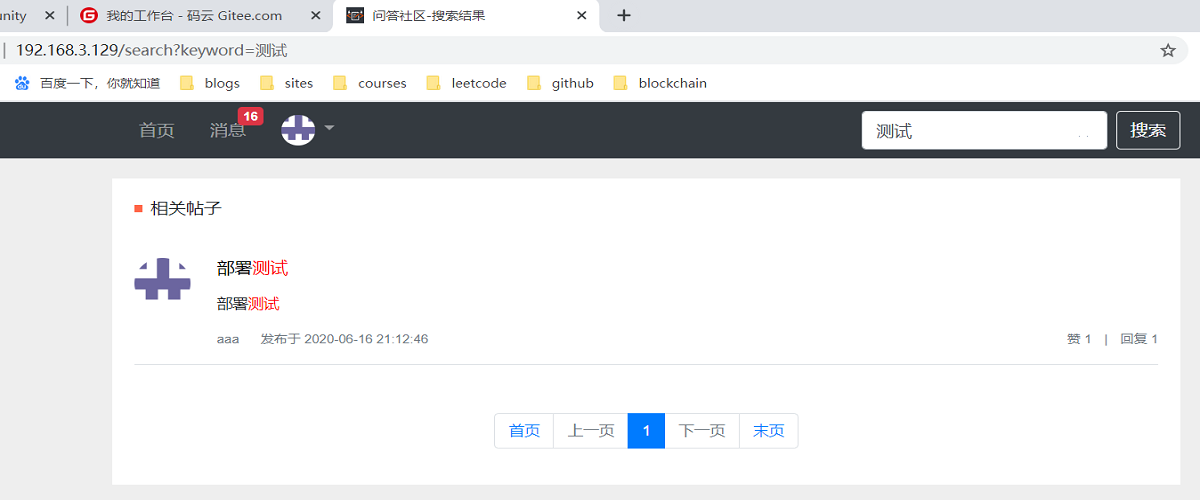
Task: Open 消息 with 16 unread badge
Action: pos(228,130)
